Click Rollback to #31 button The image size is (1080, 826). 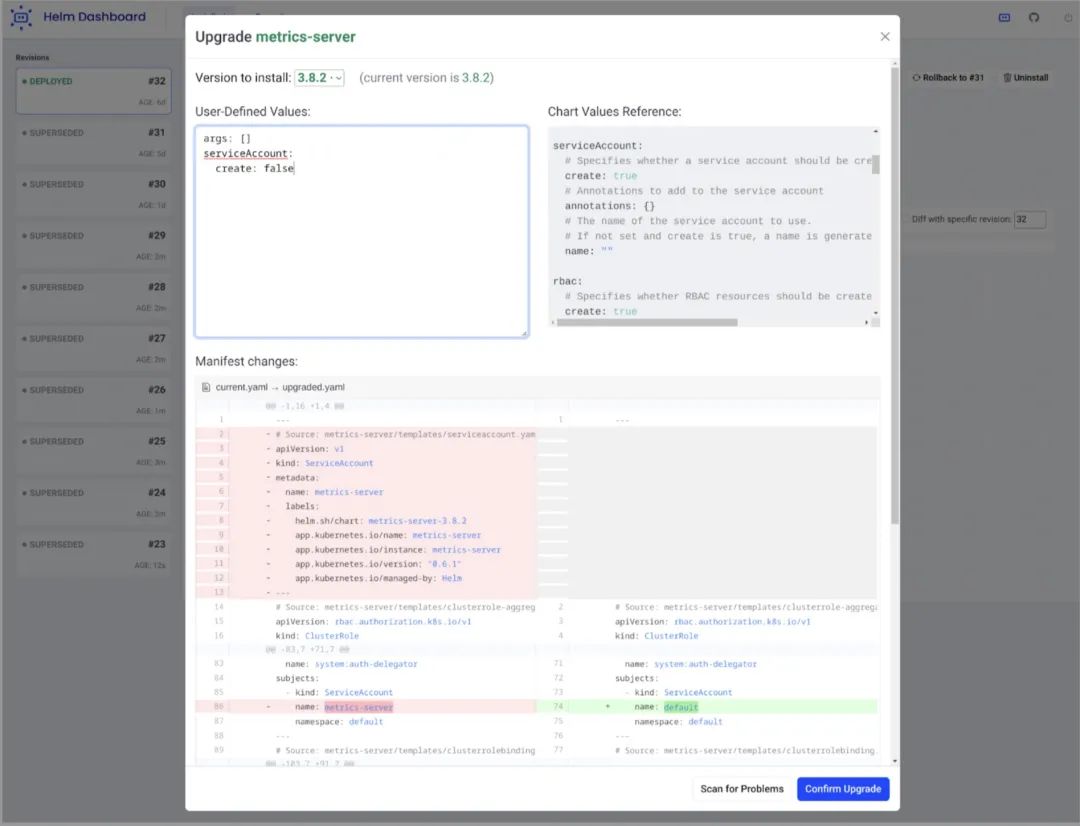pyautogui.click(x=948, y=78)
